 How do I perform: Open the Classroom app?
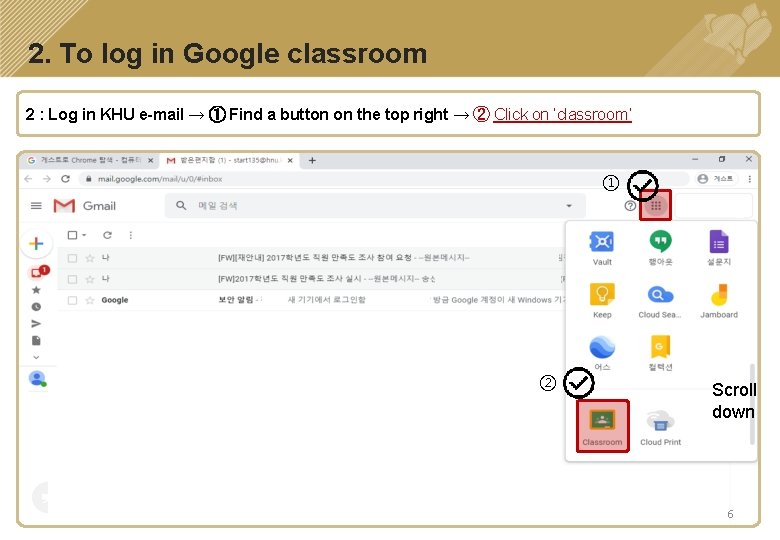point(602,426)
